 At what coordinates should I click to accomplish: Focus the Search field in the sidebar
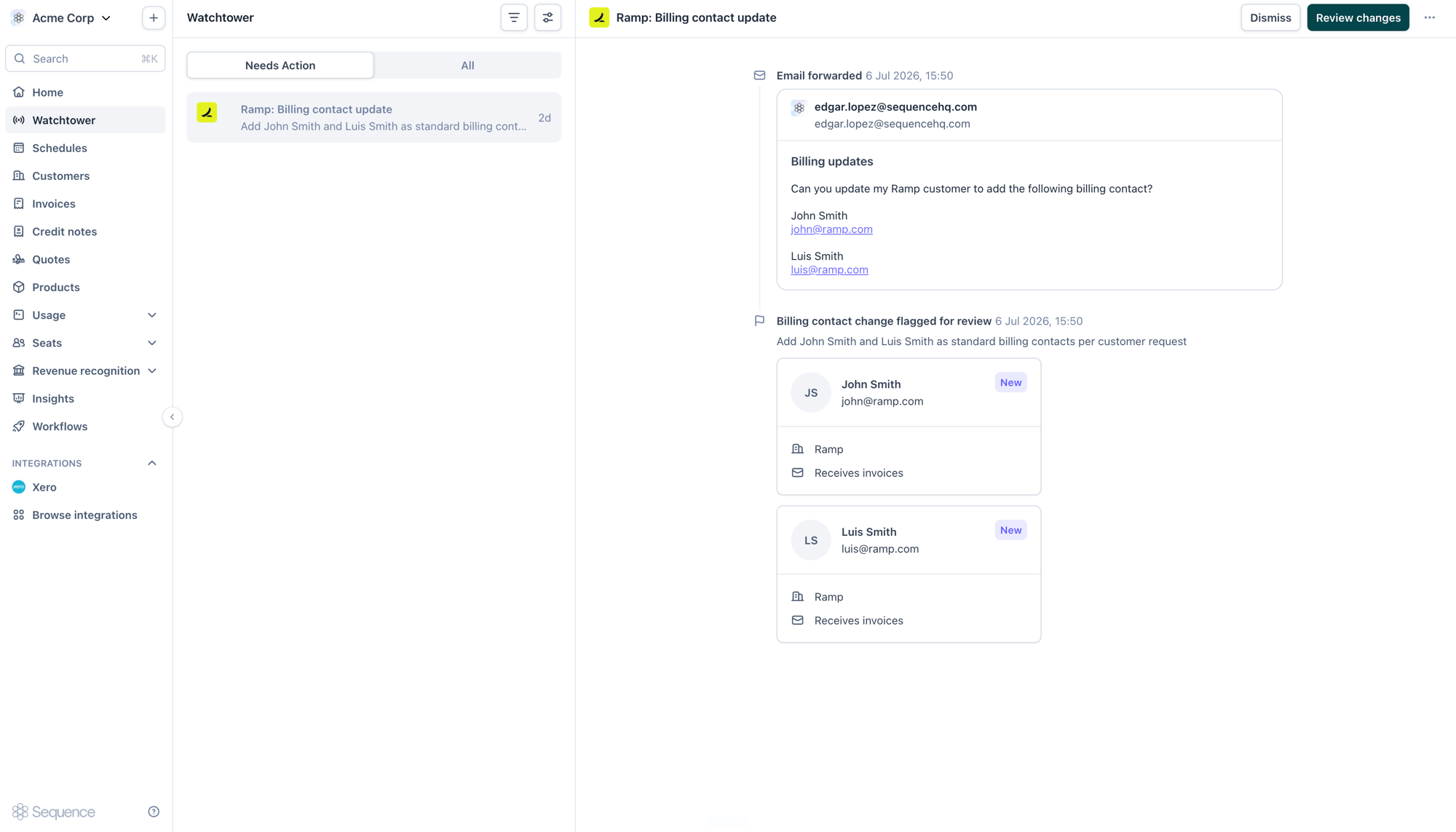[x=85, y=58]
